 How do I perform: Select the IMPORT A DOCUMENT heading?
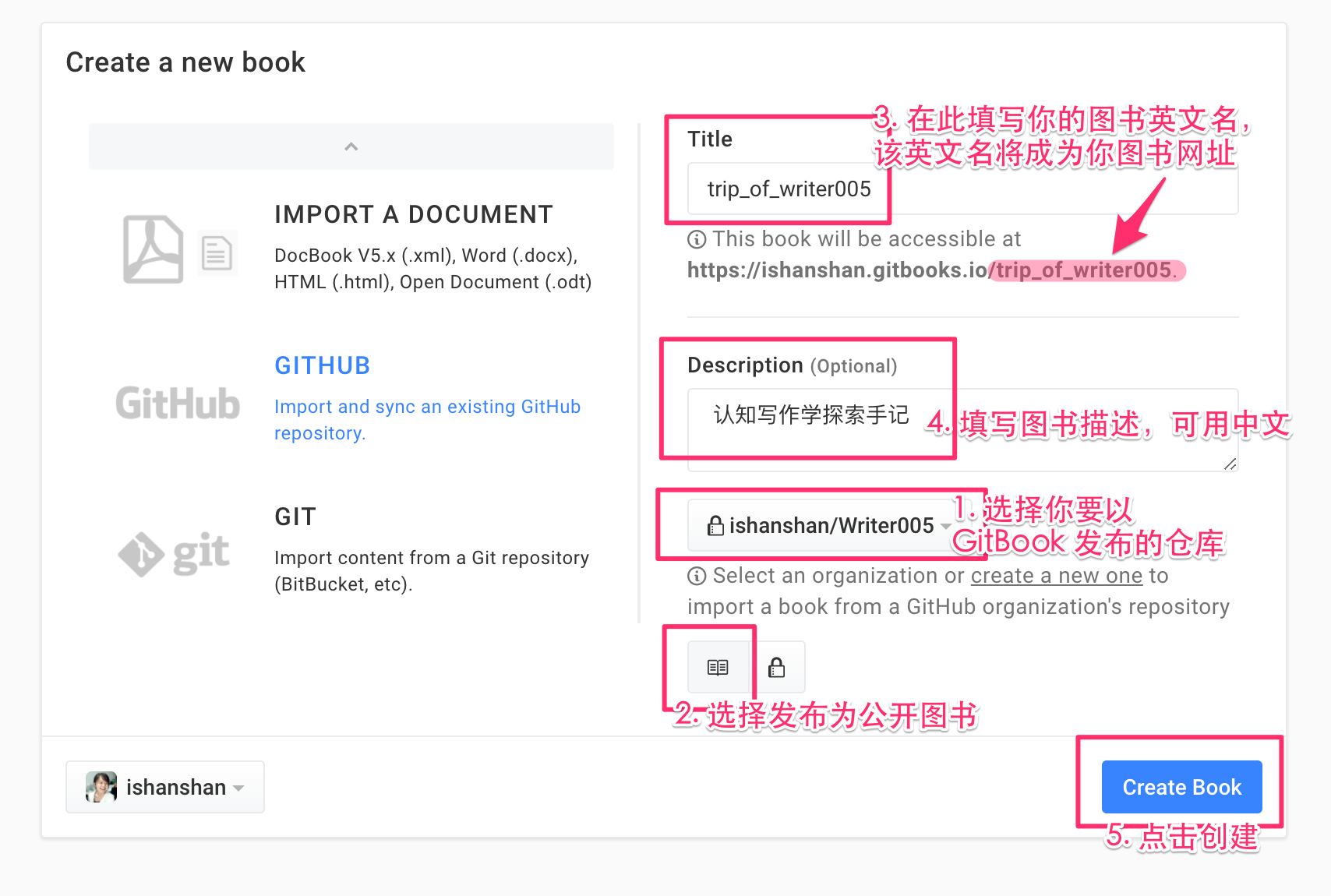414,214
